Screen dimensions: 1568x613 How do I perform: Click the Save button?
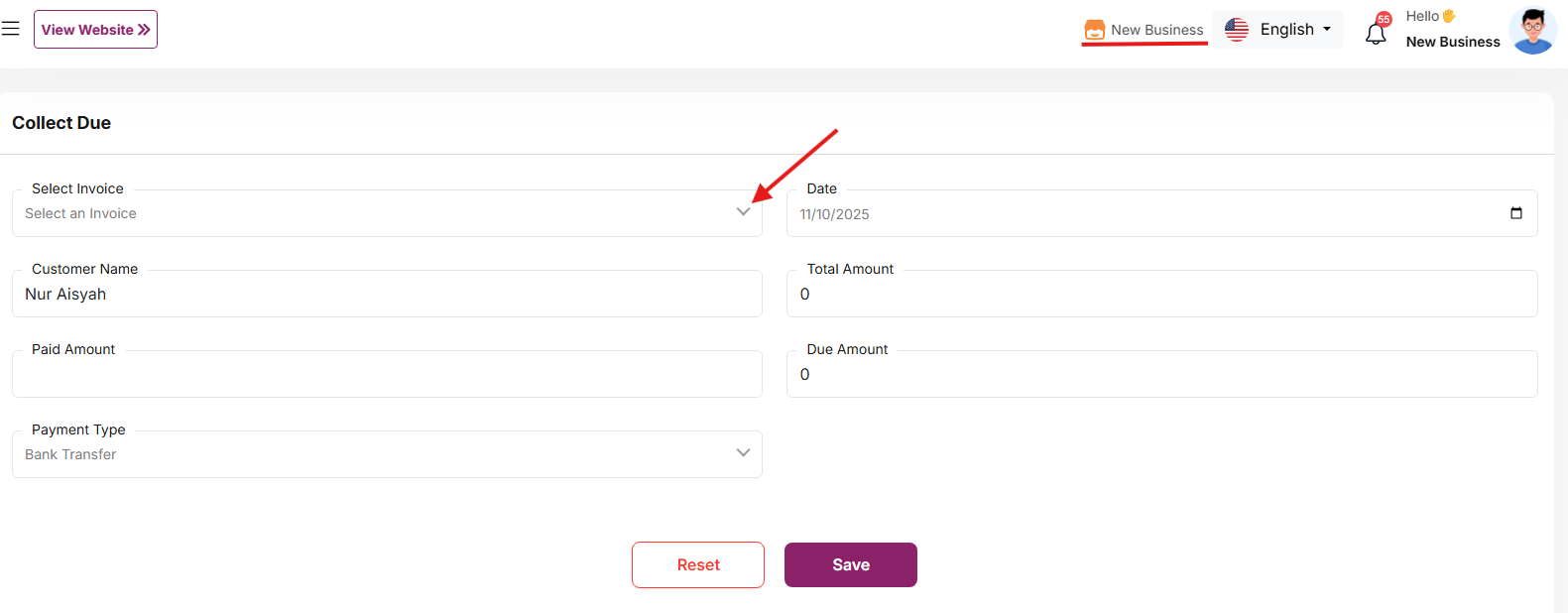pos(850,564)
